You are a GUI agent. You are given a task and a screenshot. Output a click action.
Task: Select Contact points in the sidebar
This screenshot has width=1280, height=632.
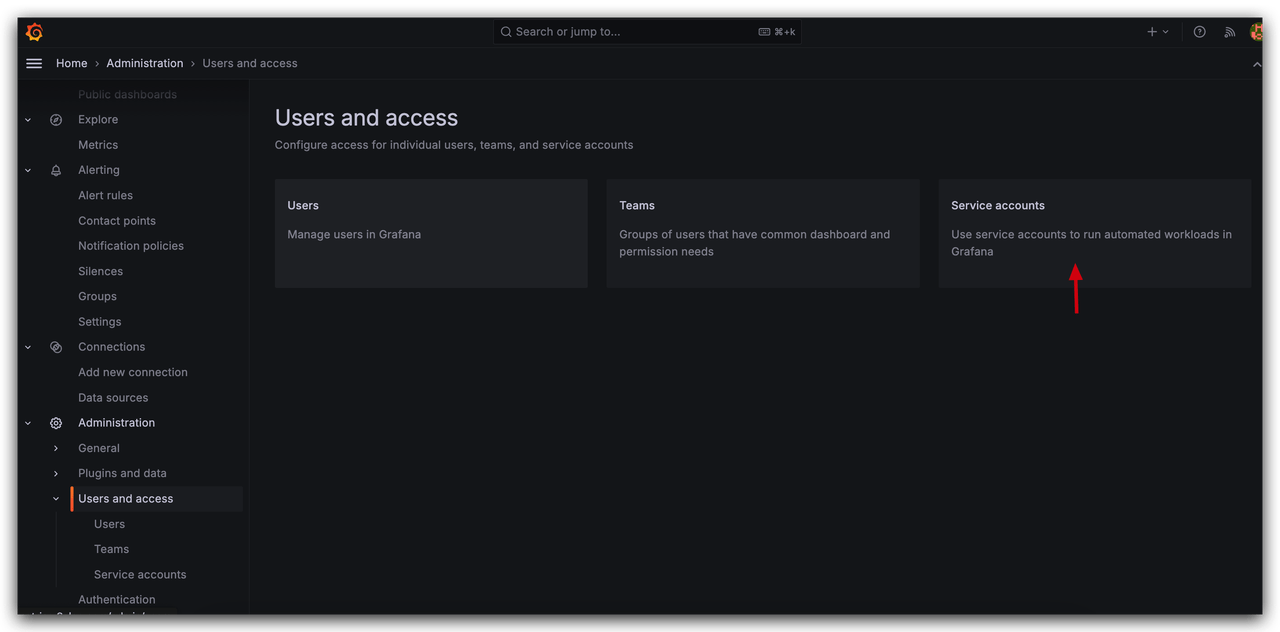[x=117, y=221]
